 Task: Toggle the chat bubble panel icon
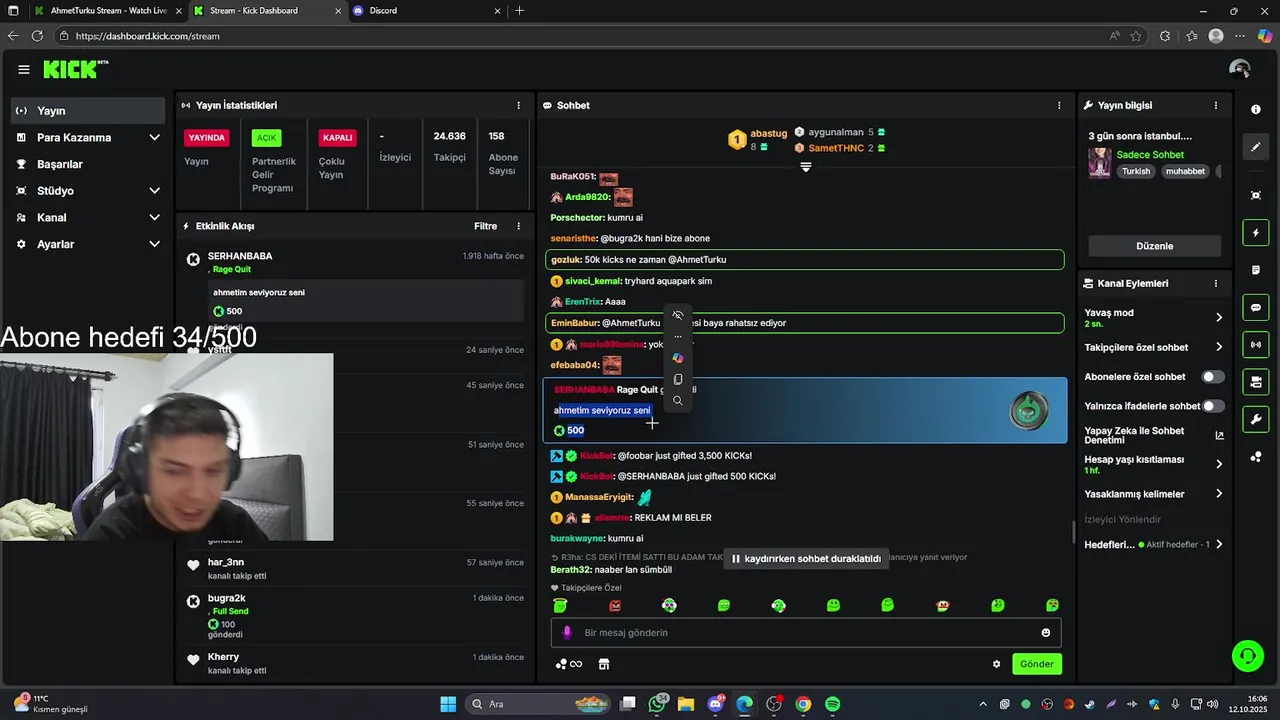(x=1256, y=308)
